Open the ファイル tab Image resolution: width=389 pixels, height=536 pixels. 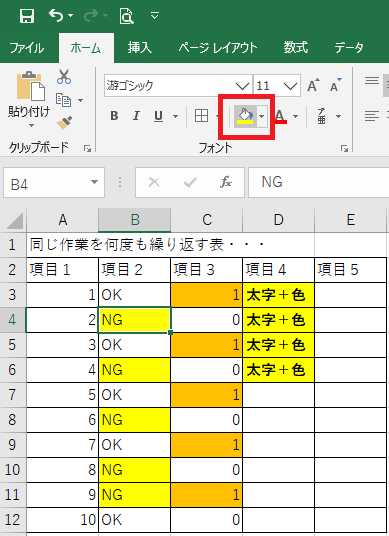click(27, 48)
